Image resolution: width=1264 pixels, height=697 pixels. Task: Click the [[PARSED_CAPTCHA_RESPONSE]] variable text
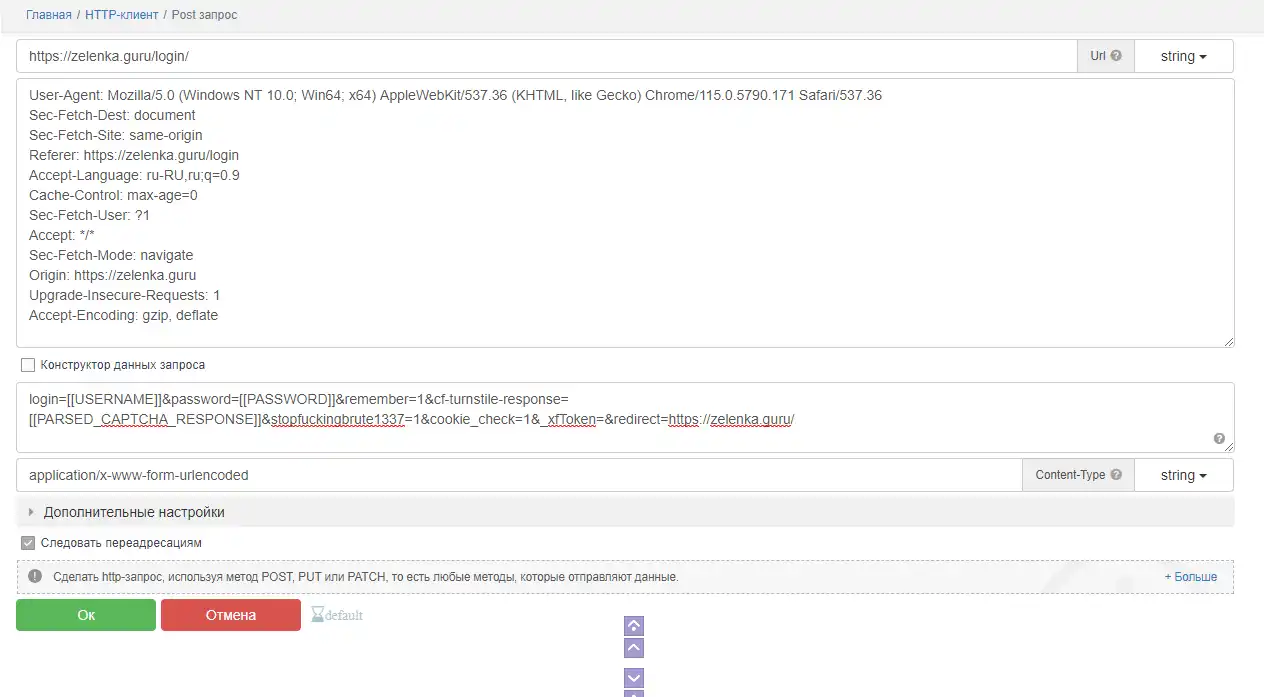[146, 419]
